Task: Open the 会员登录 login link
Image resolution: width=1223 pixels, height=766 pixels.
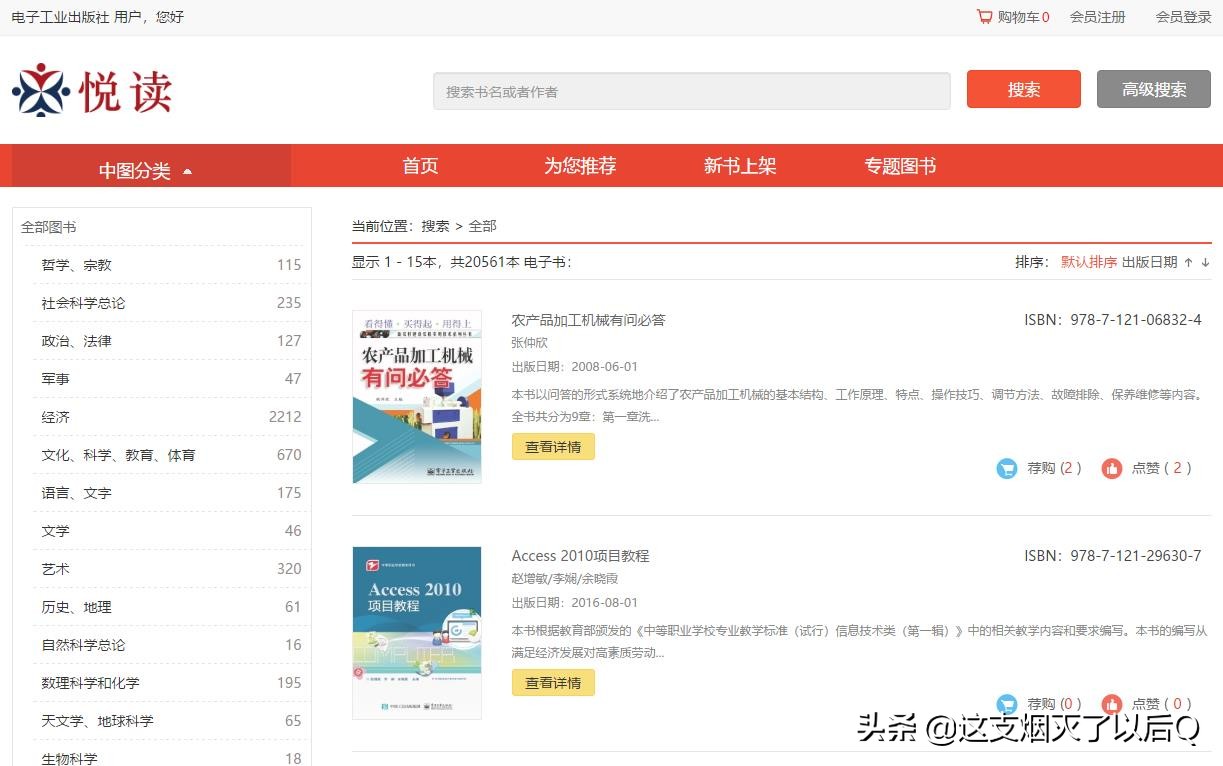Action: click(x=1182, y=17)
